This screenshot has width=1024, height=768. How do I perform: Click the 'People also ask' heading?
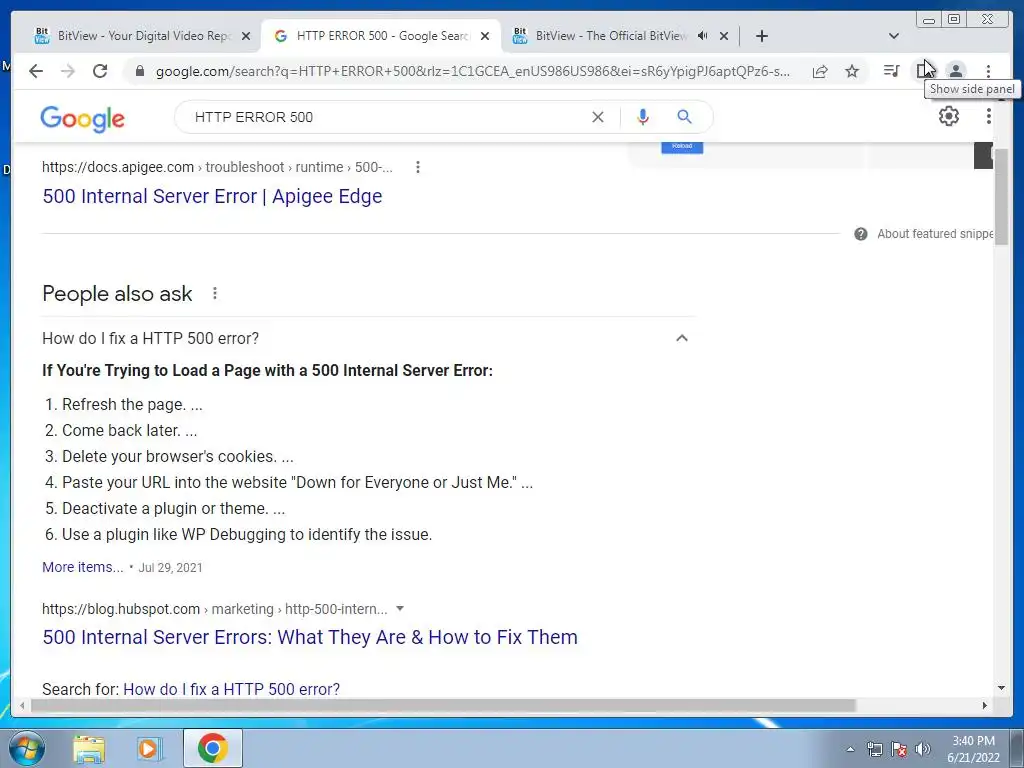pos(118,294)
